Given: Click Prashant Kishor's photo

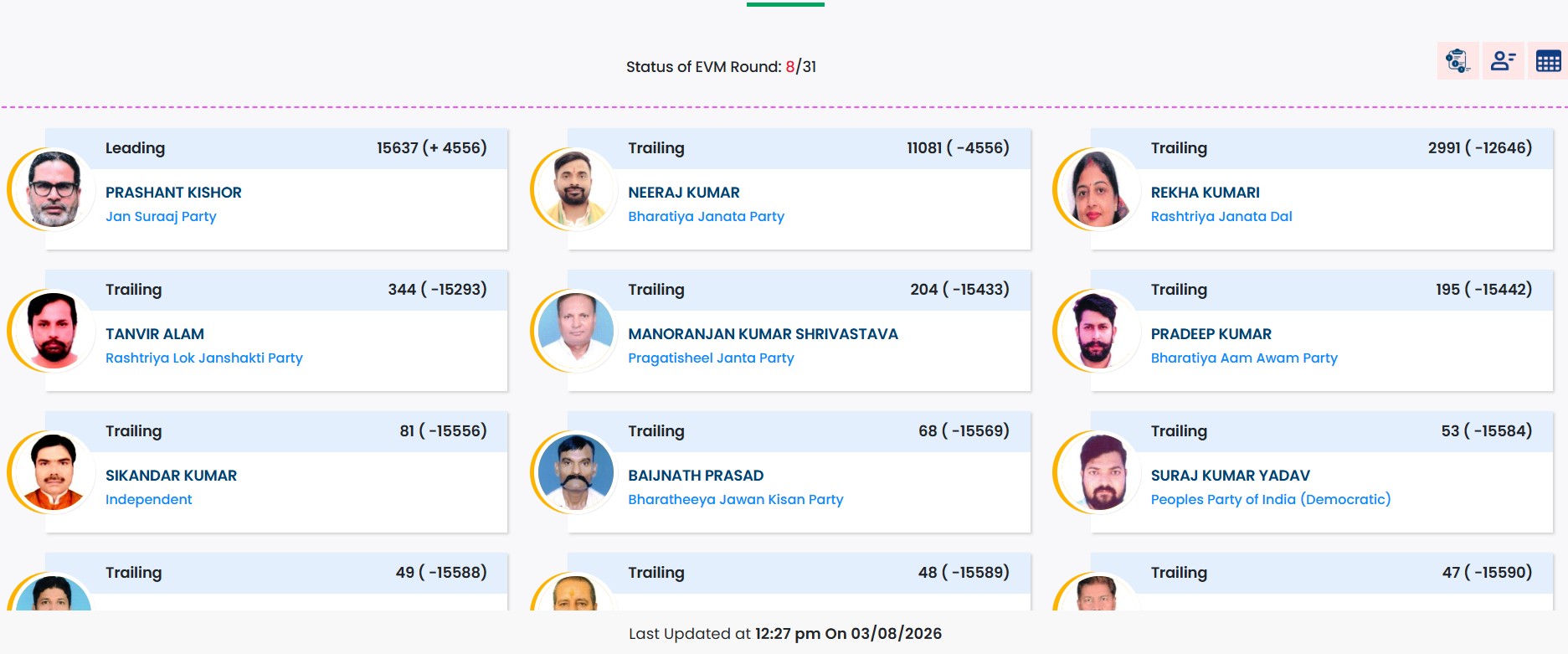Looking at the screenshot, I should 54,189.
